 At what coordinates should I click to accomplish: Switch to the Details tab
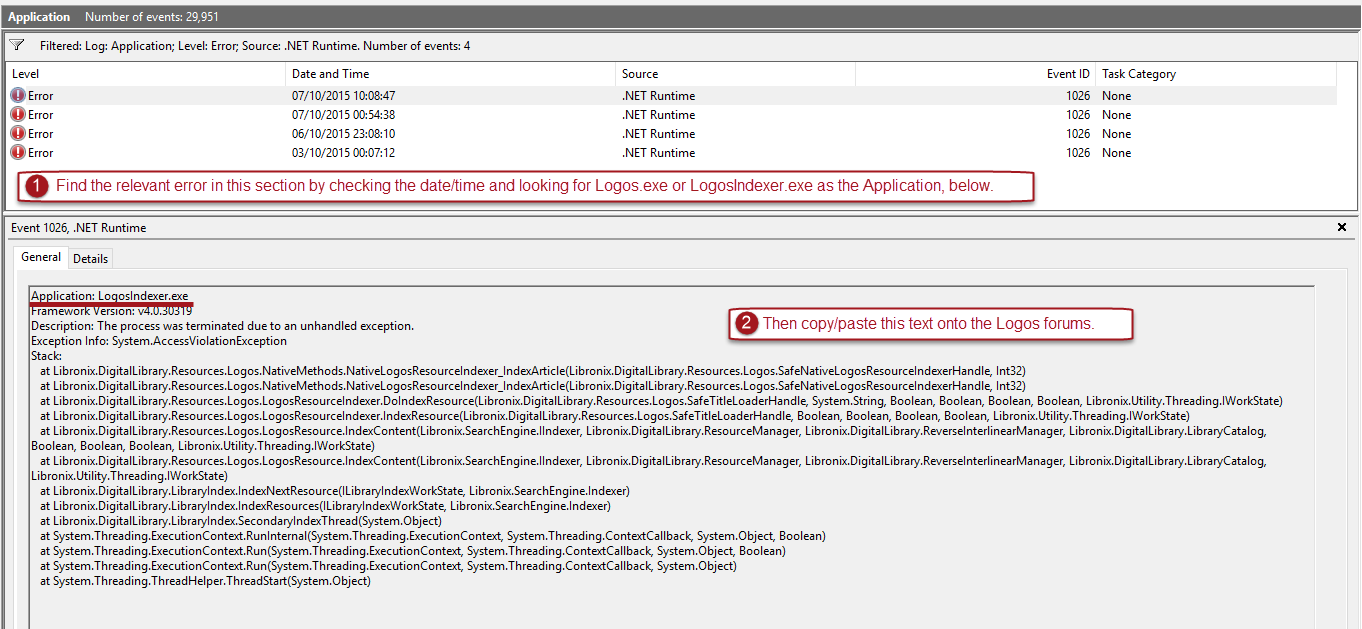90,258
